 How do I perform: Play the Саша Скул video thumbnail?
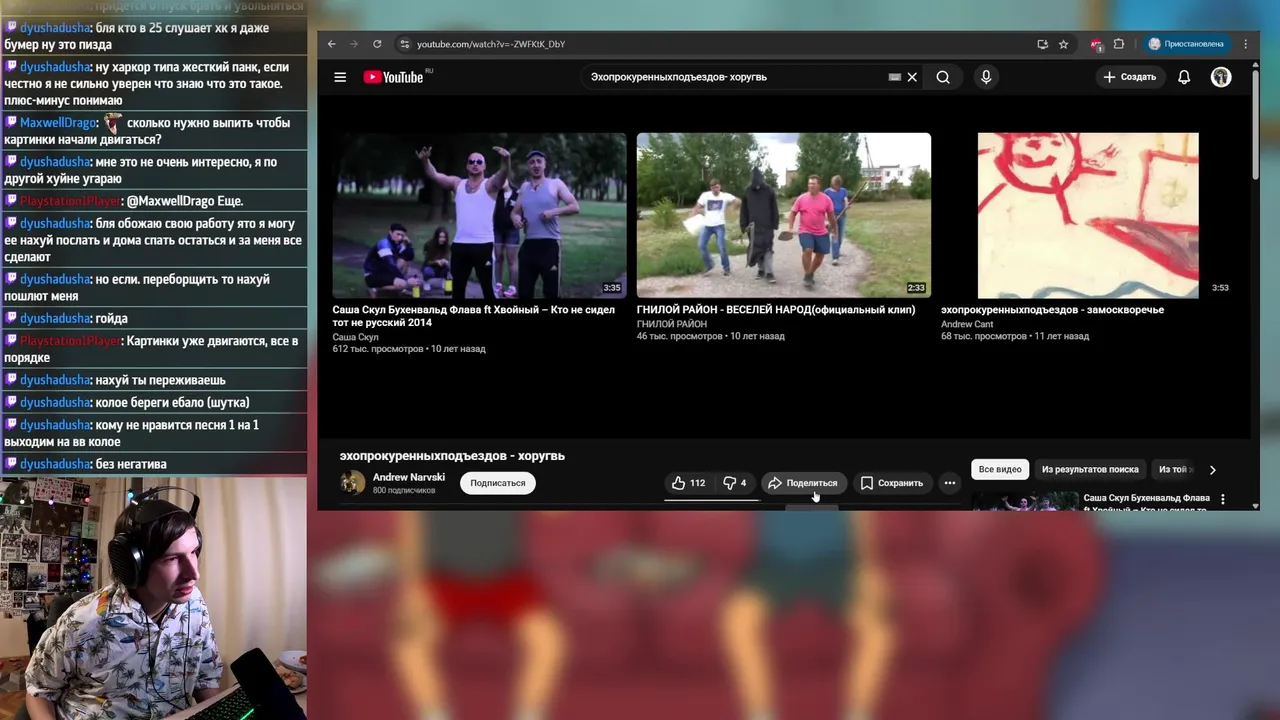[x=479, y=215]
